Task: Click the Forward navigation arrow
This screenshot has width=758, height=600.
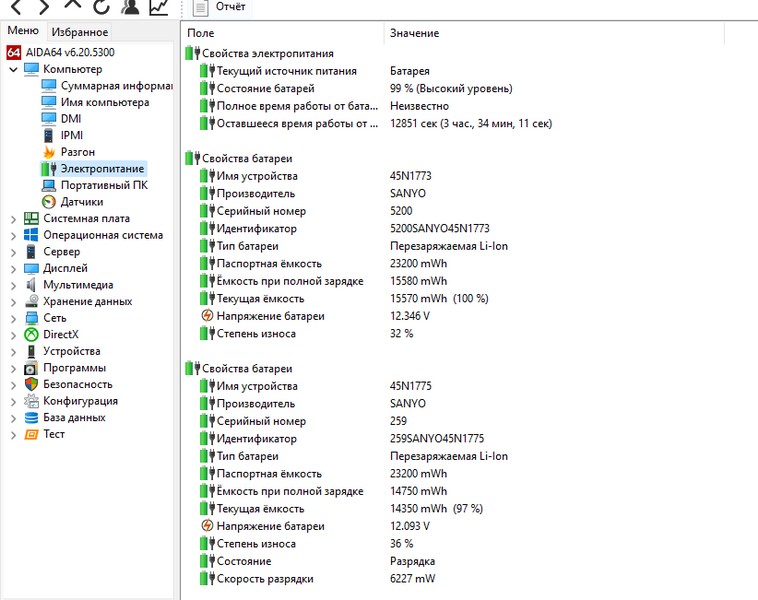Action: (43, 7)
